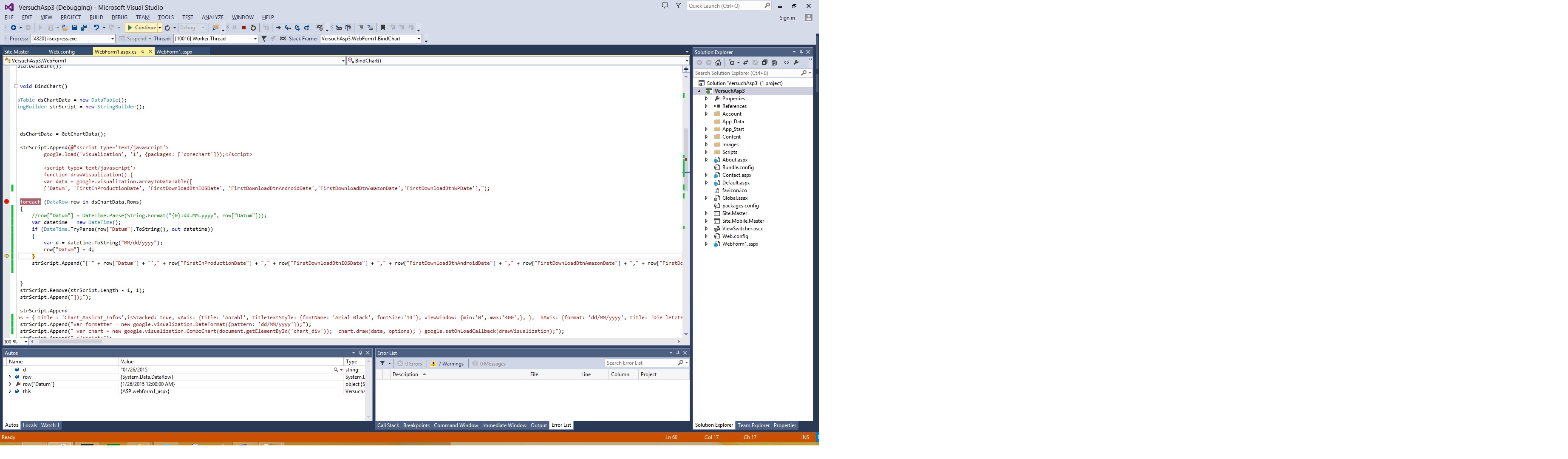
Task: Click the Navigate Backward icon
Action: click(14, 28)
